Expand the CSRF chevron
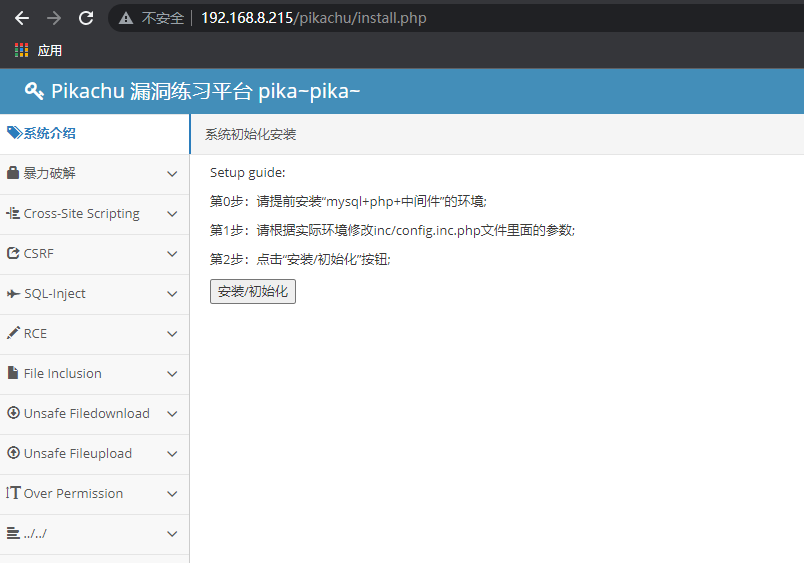This screenshot has height=563, width=804. (x=172, y=254)
